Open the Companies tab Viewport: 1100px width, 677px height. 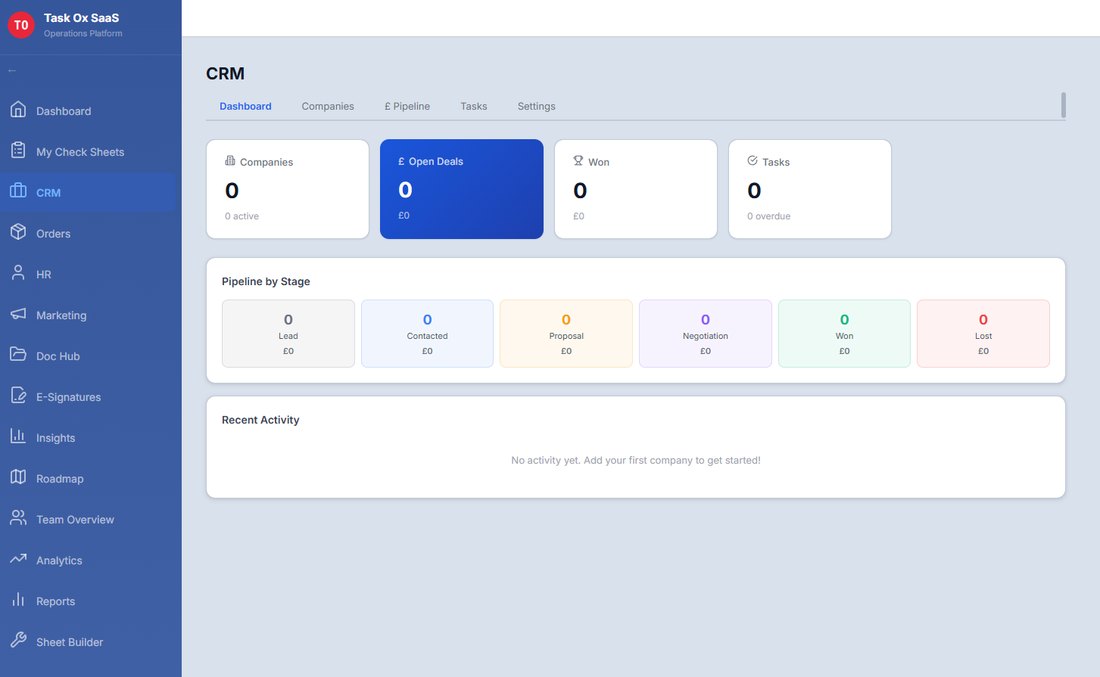pyautogui.click(x=328, y=106)
